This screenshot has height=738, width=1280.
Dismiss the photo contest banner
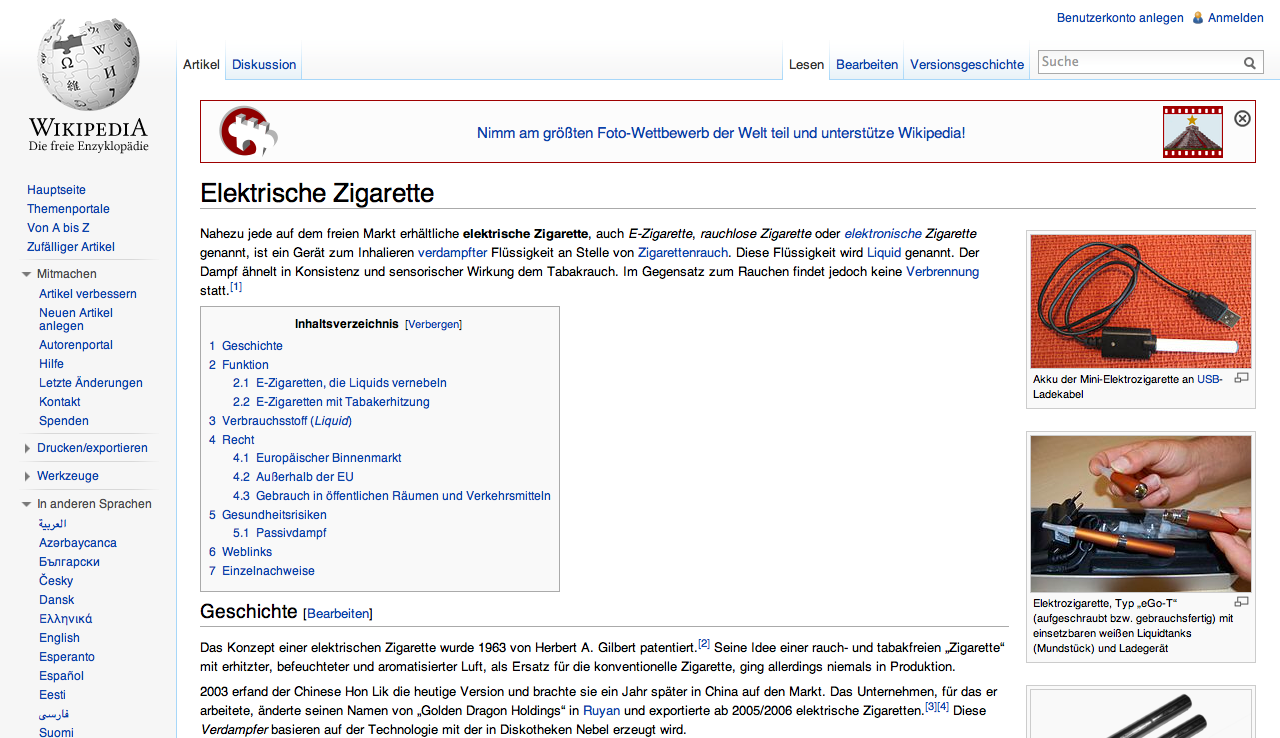click(x=1242, y=118)
